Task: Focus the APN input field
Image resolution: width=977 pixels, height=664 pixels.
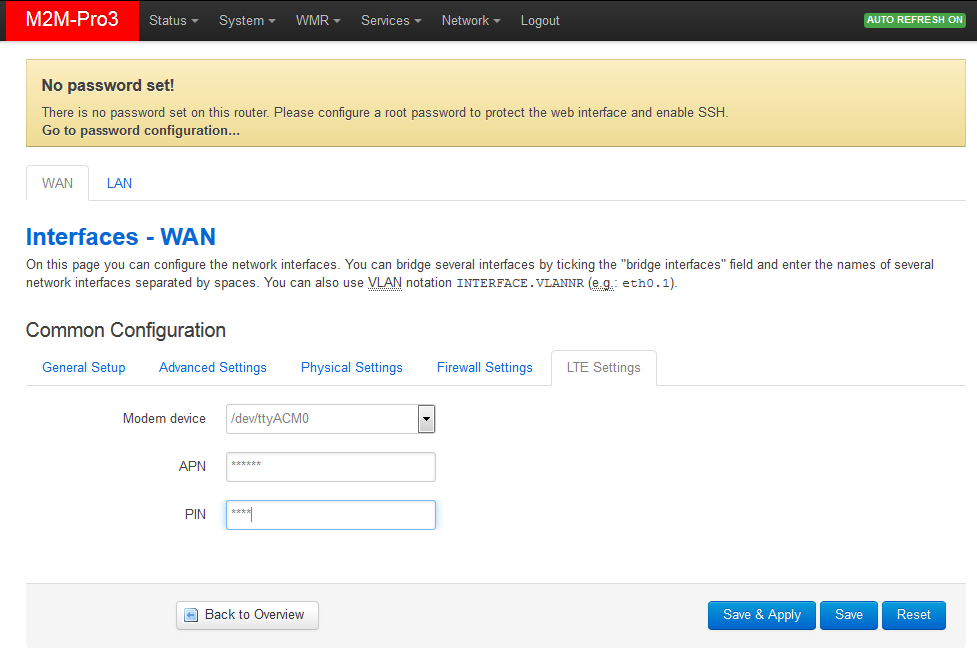Action: point(330,467)
